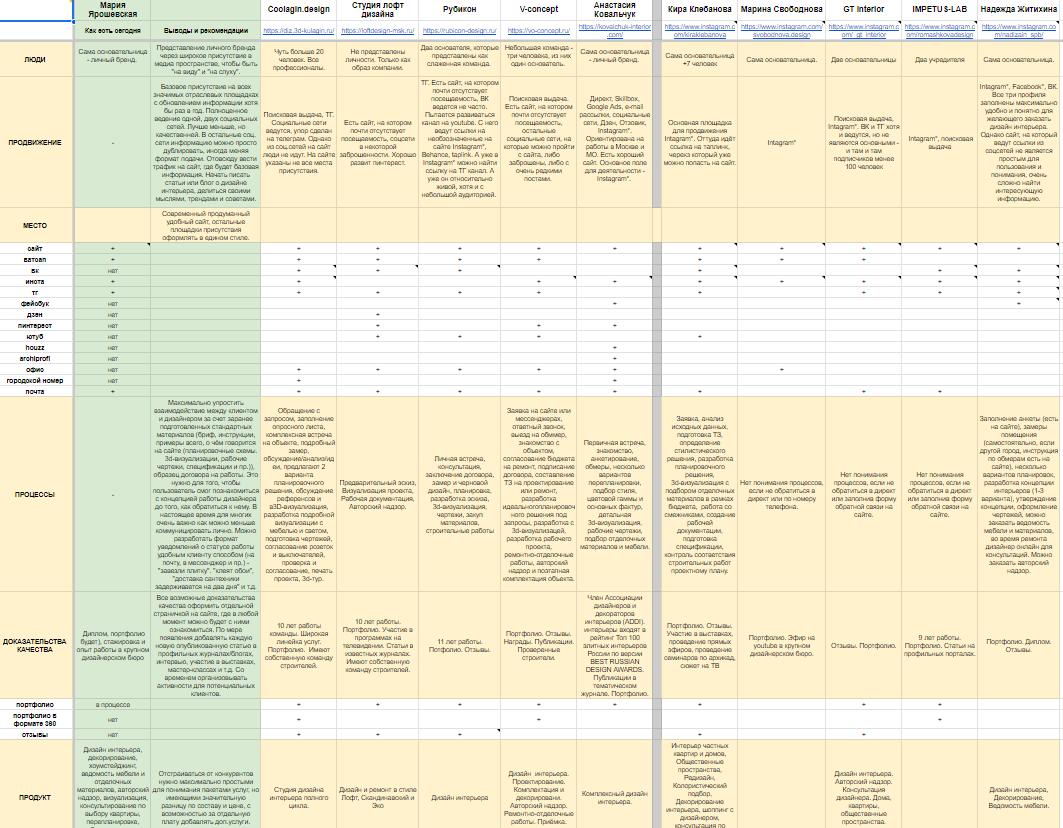Open the kovalchuk-interior.com link
This screenshot has width=1063, height=828.
[x=614, y=31]
